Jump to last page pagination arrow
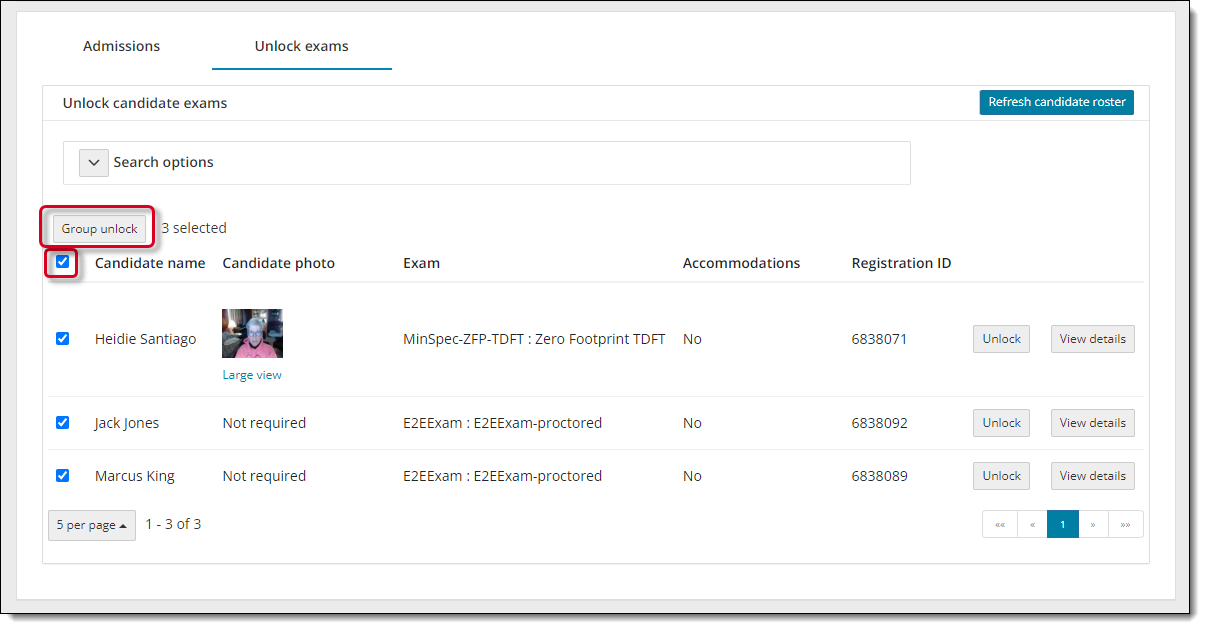 [x=1125, y=524]
